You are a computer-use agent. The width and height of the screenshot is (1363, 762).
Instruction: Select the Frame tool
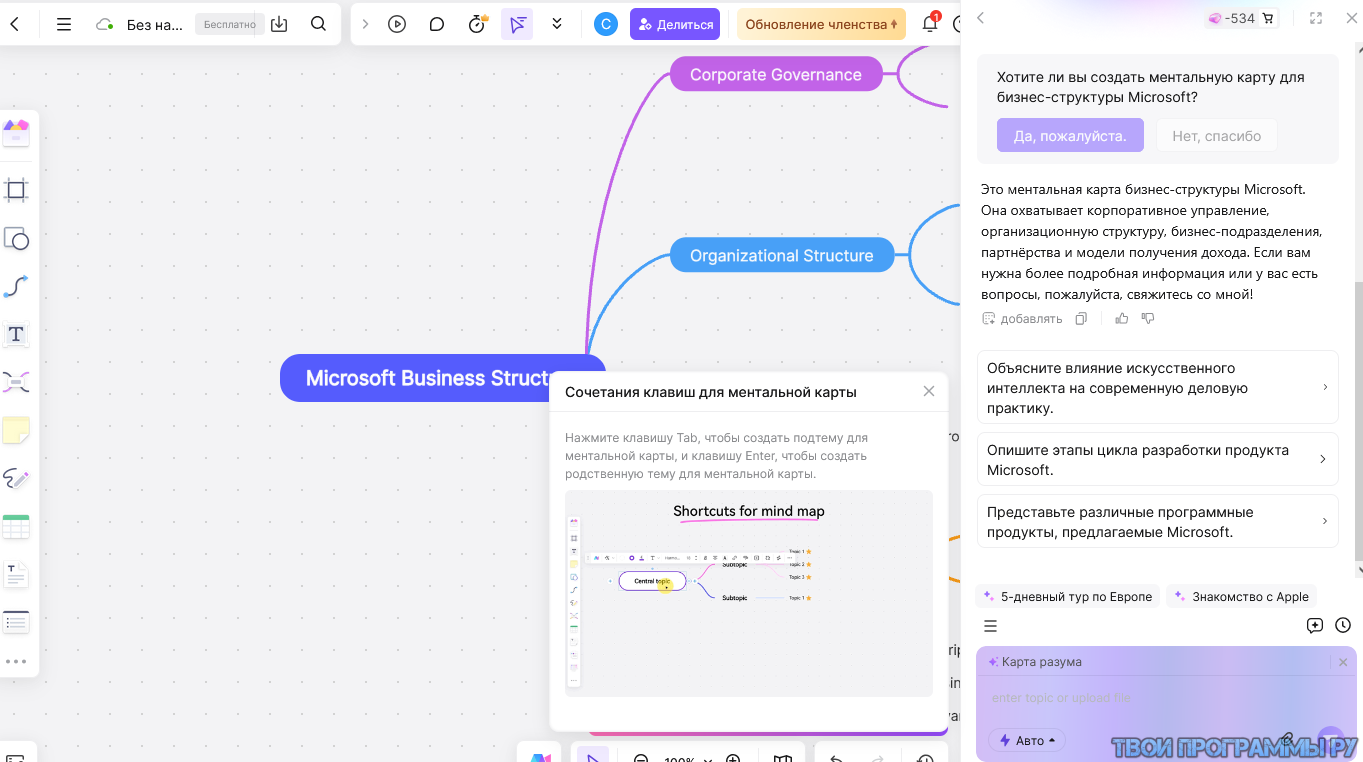click(x=16, y=189)
